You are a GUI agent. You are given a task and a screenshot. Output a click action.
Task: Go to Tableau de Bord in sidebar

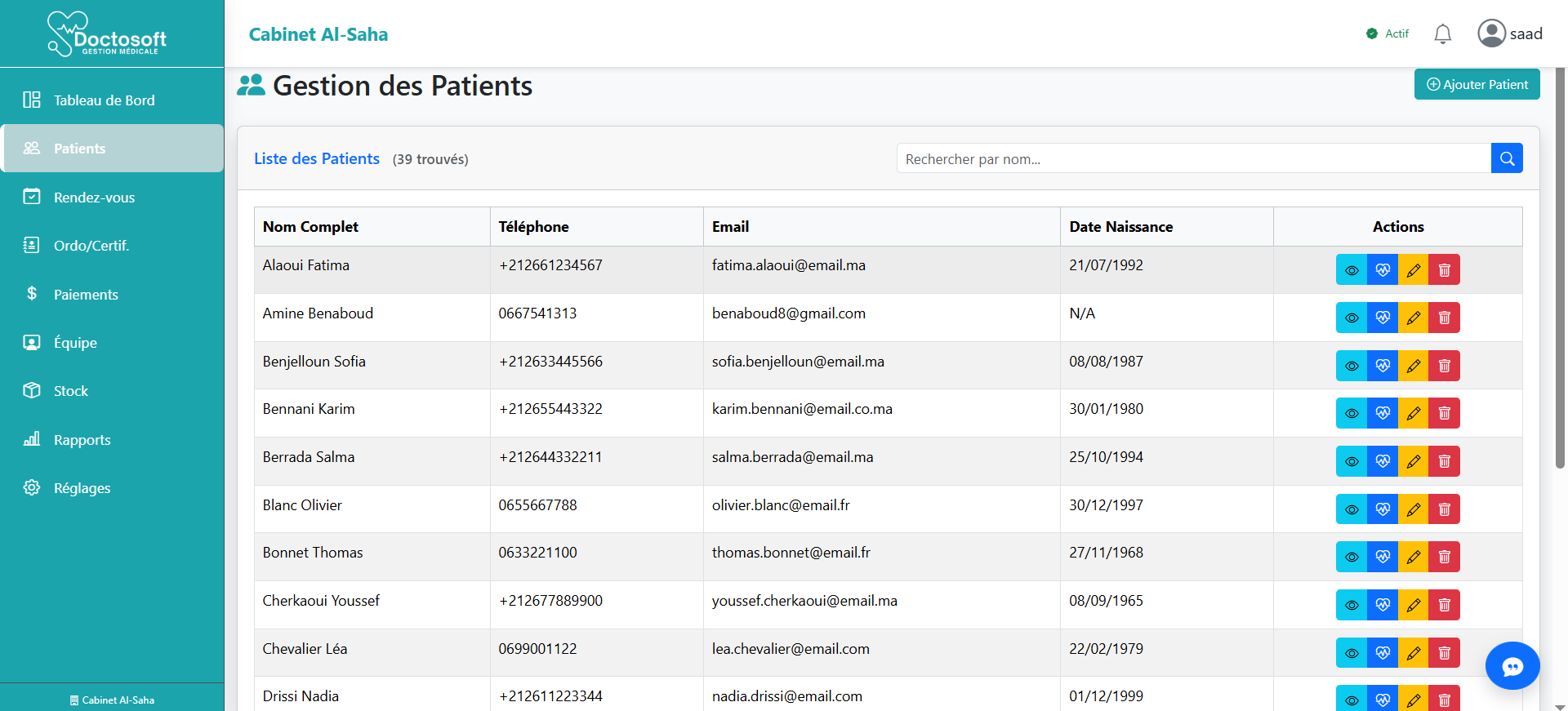[x=104, y=100]
